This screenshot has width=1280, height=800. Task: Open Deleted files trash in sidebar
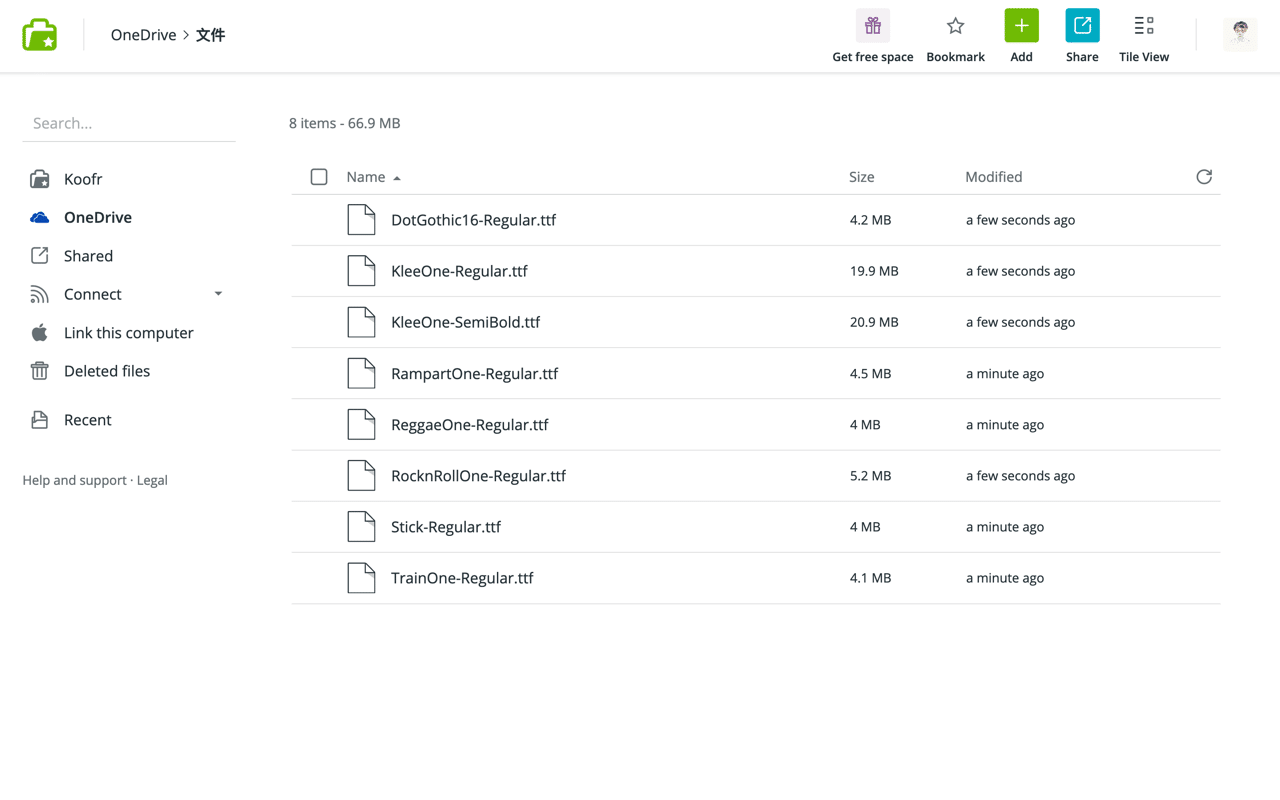click(x=106, y=371)
